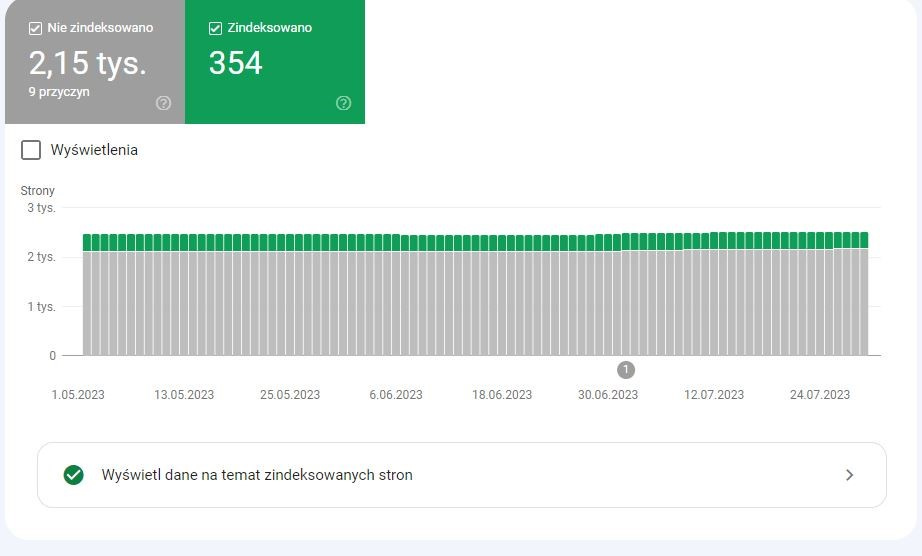Image resolution: width=922 pixels, height=556 pixels.
Task: Select the 2,15 tys. not-indexed count
Action: [x=88, y=64]
